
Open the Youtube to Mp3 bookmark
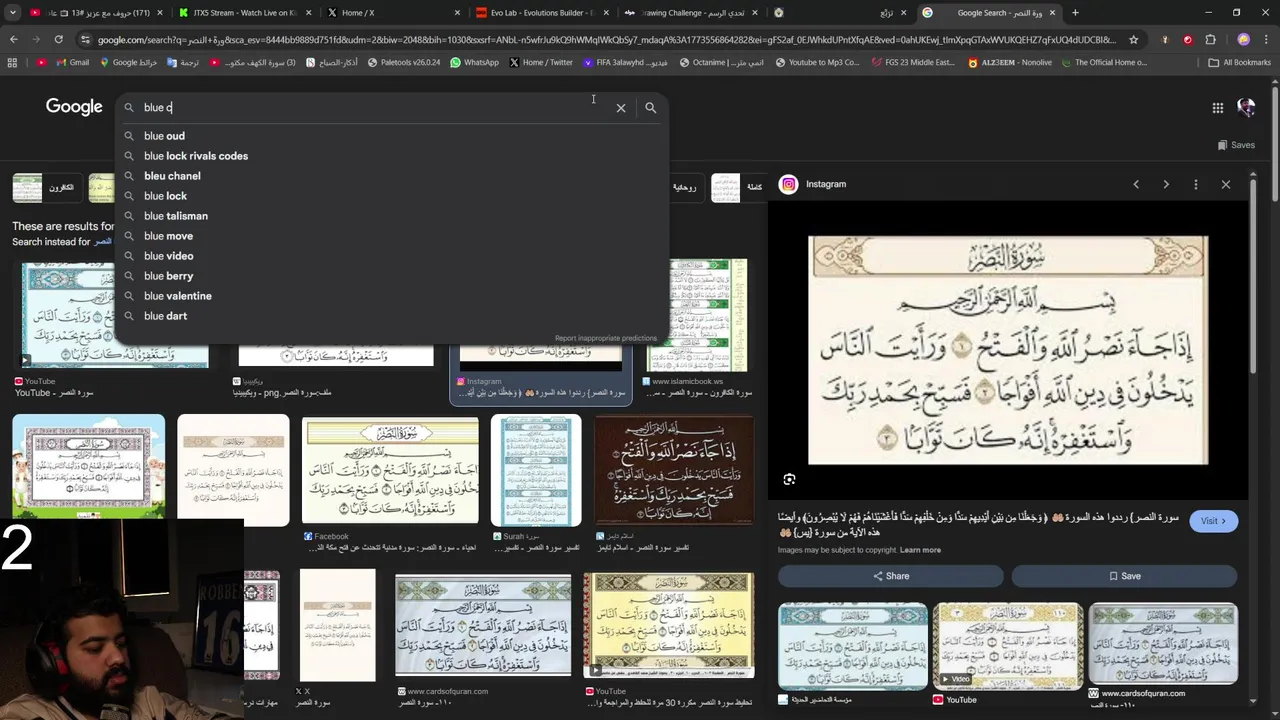tap(817, 62)
